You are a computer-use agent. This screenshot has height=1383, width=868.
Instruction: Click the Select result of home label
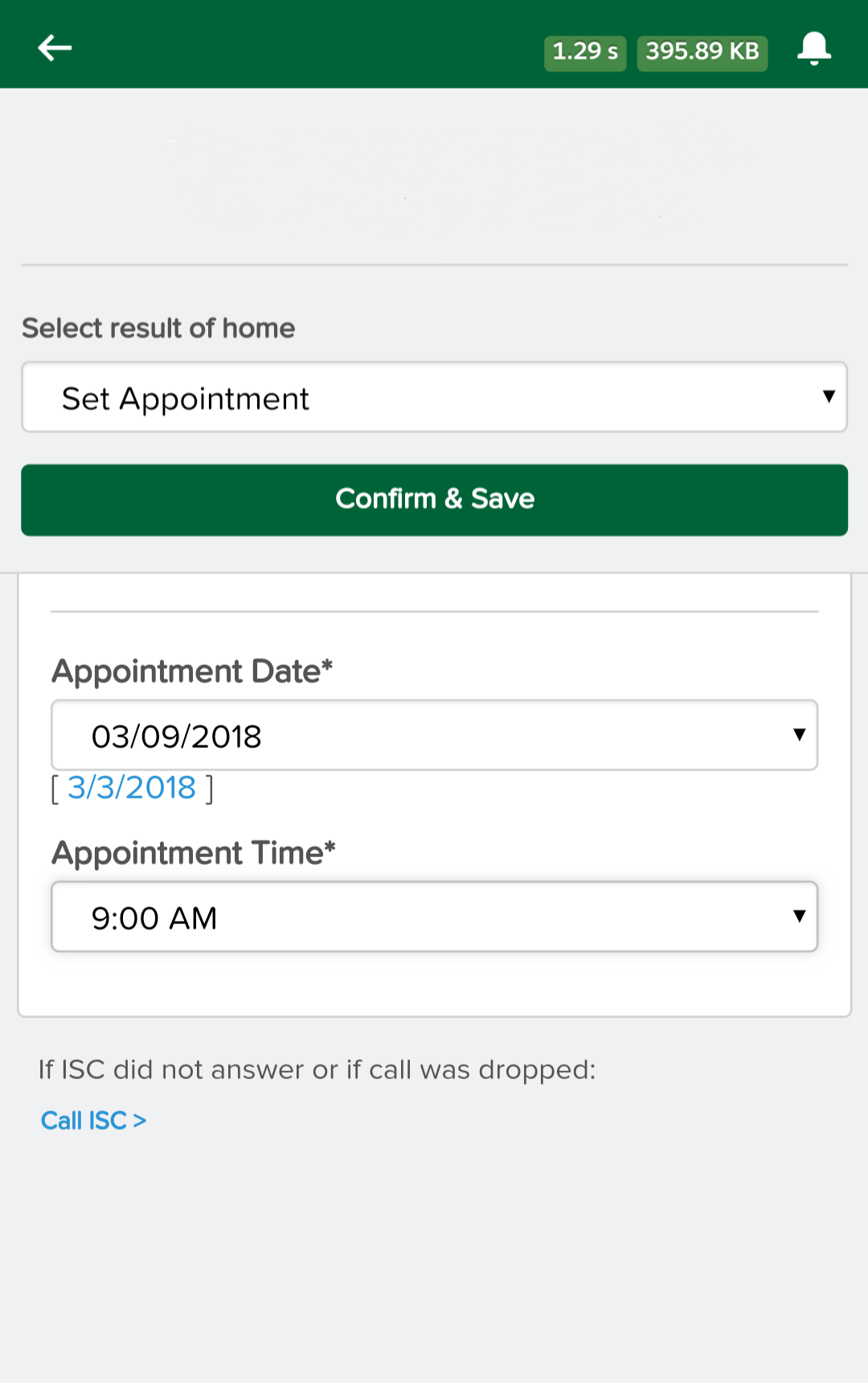(x=158, y=328)
